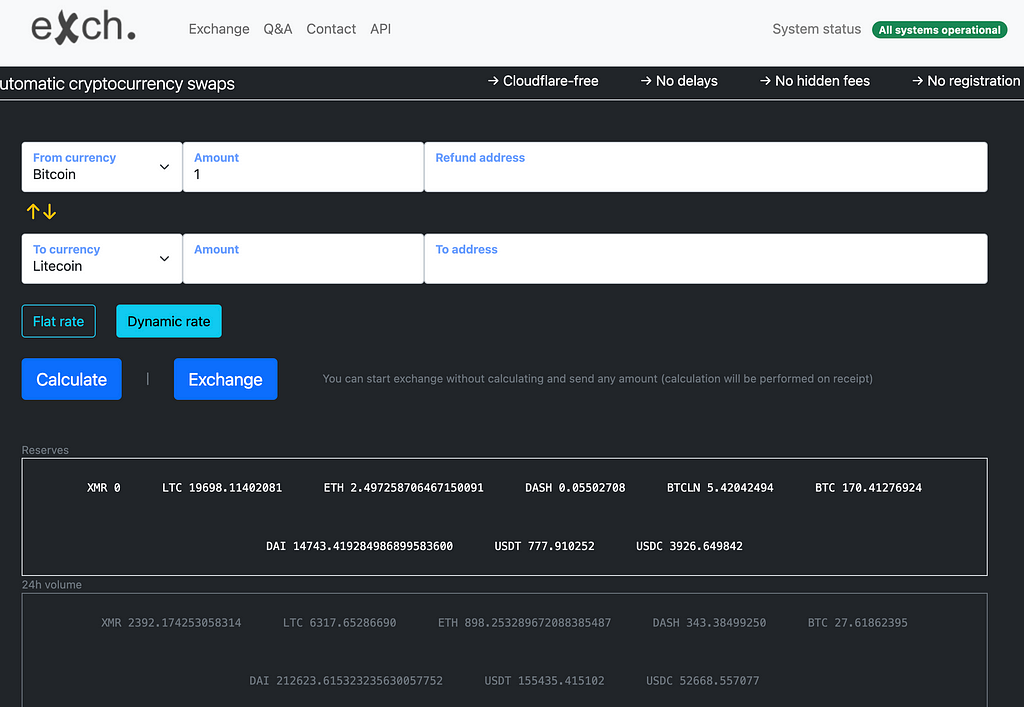
Task: Click the DASH 343.38499250 volume entry
Action: [x=709, y=623]
